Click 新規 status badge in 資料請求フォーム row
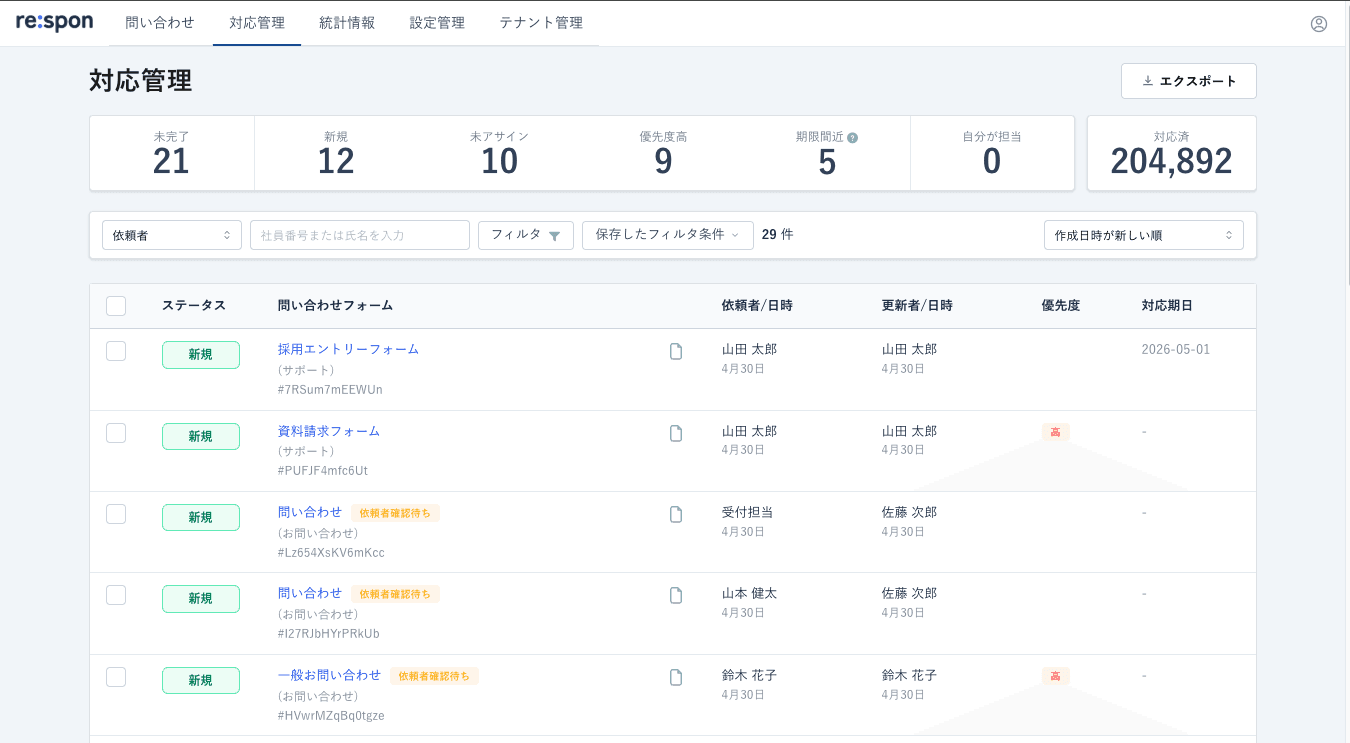 [x=201, y=437]
